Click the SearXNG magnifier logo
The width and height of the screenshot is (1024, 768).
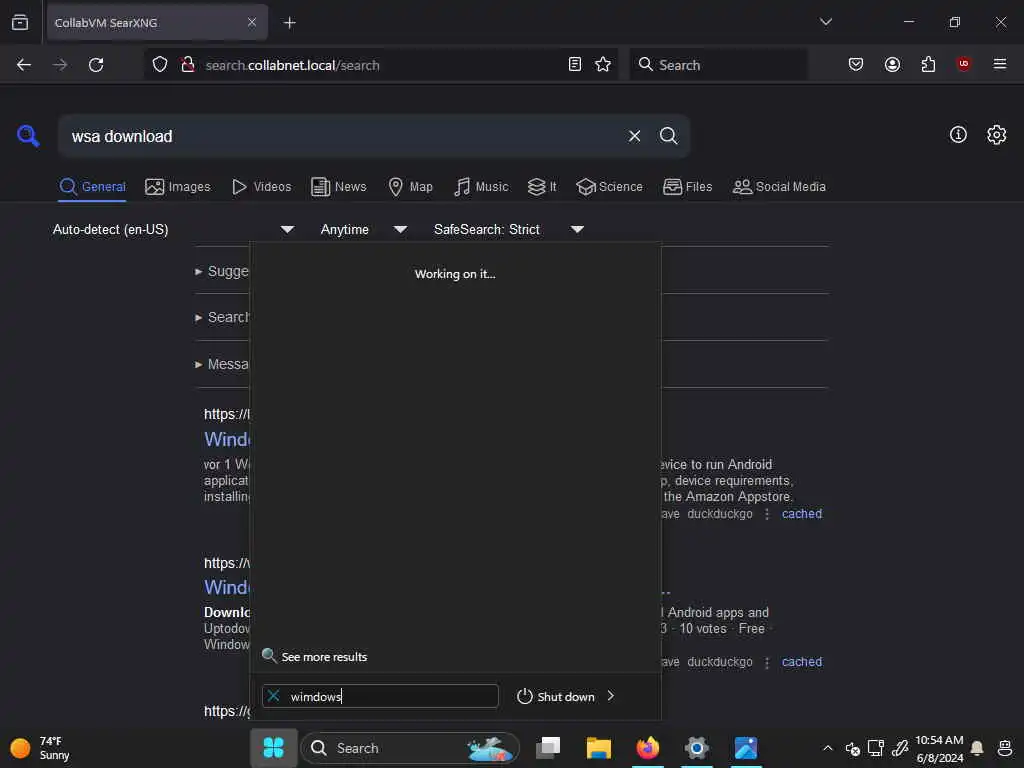coord(28,136)
